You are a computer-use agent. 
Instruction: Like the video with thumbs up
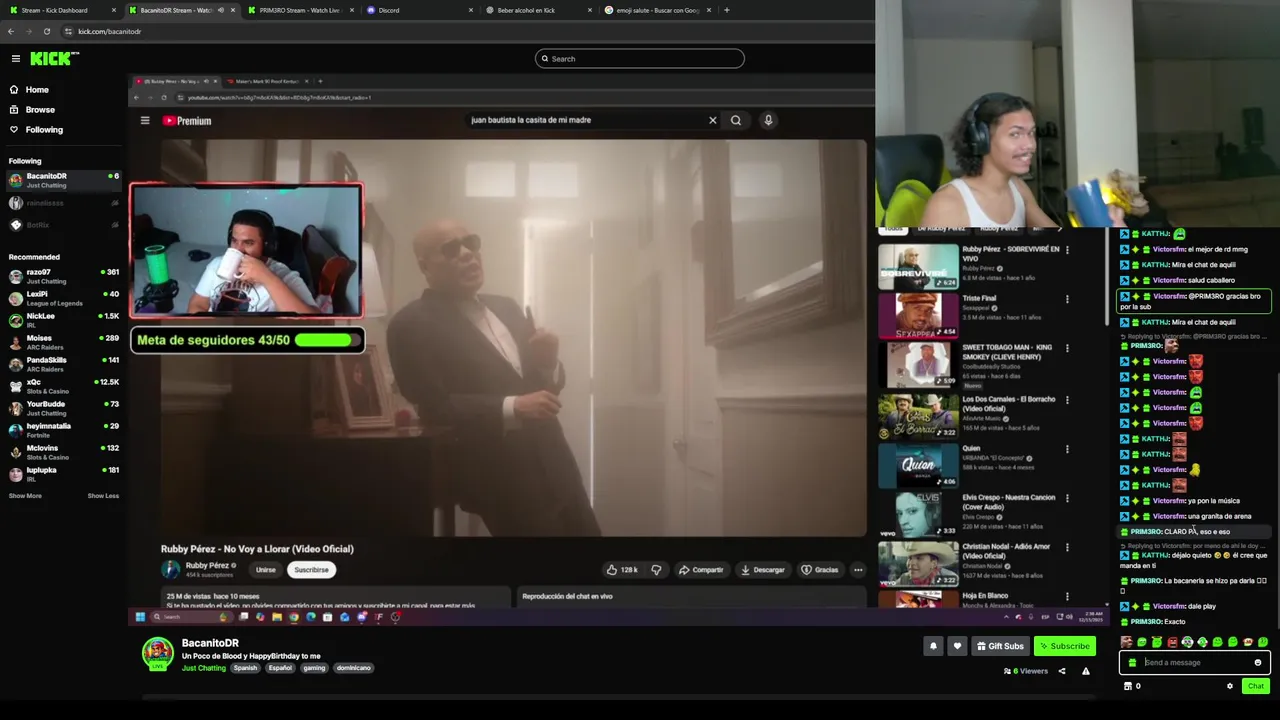tap(621, 570)
